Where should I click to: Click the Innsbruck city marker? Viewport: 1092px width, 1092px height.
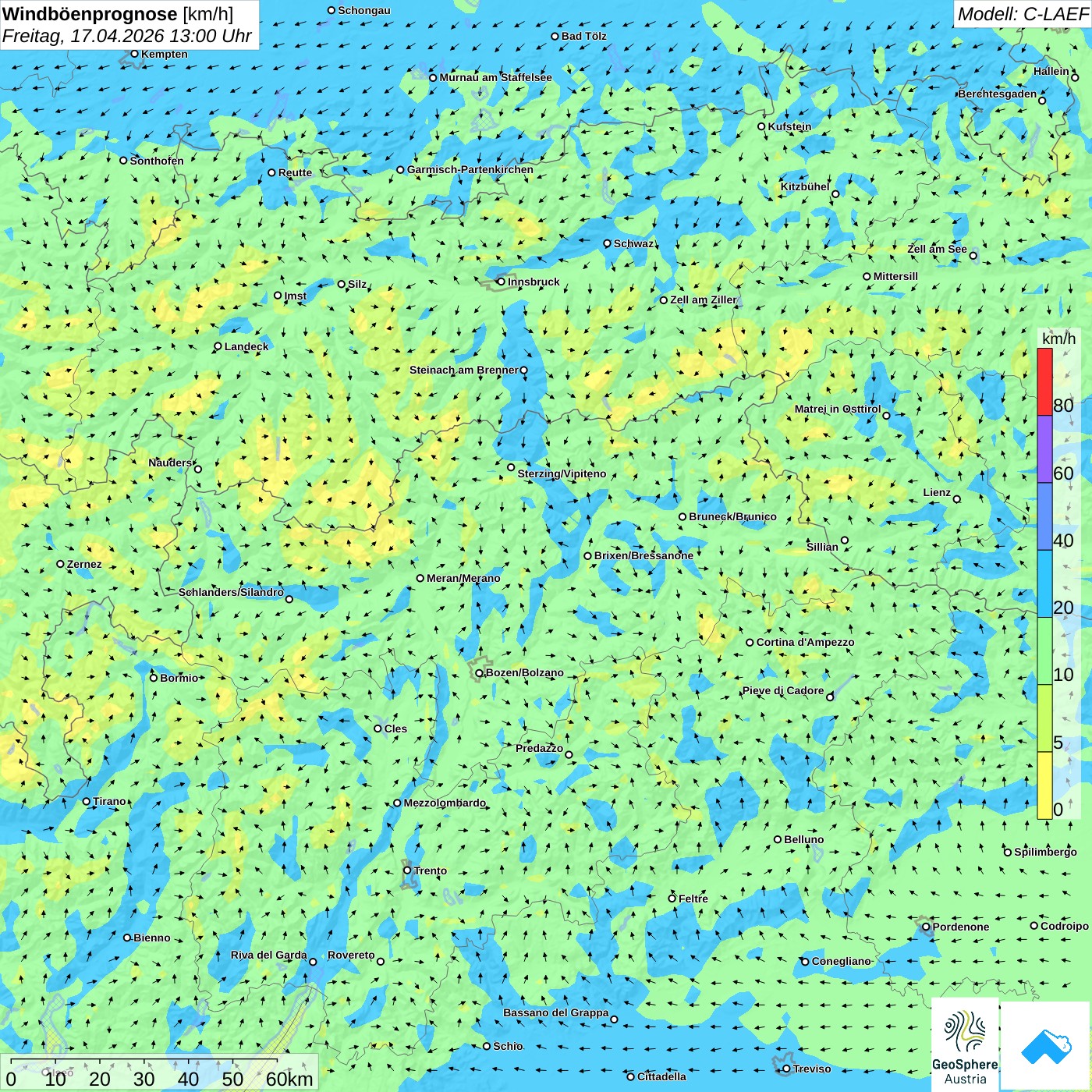[502, 282]
